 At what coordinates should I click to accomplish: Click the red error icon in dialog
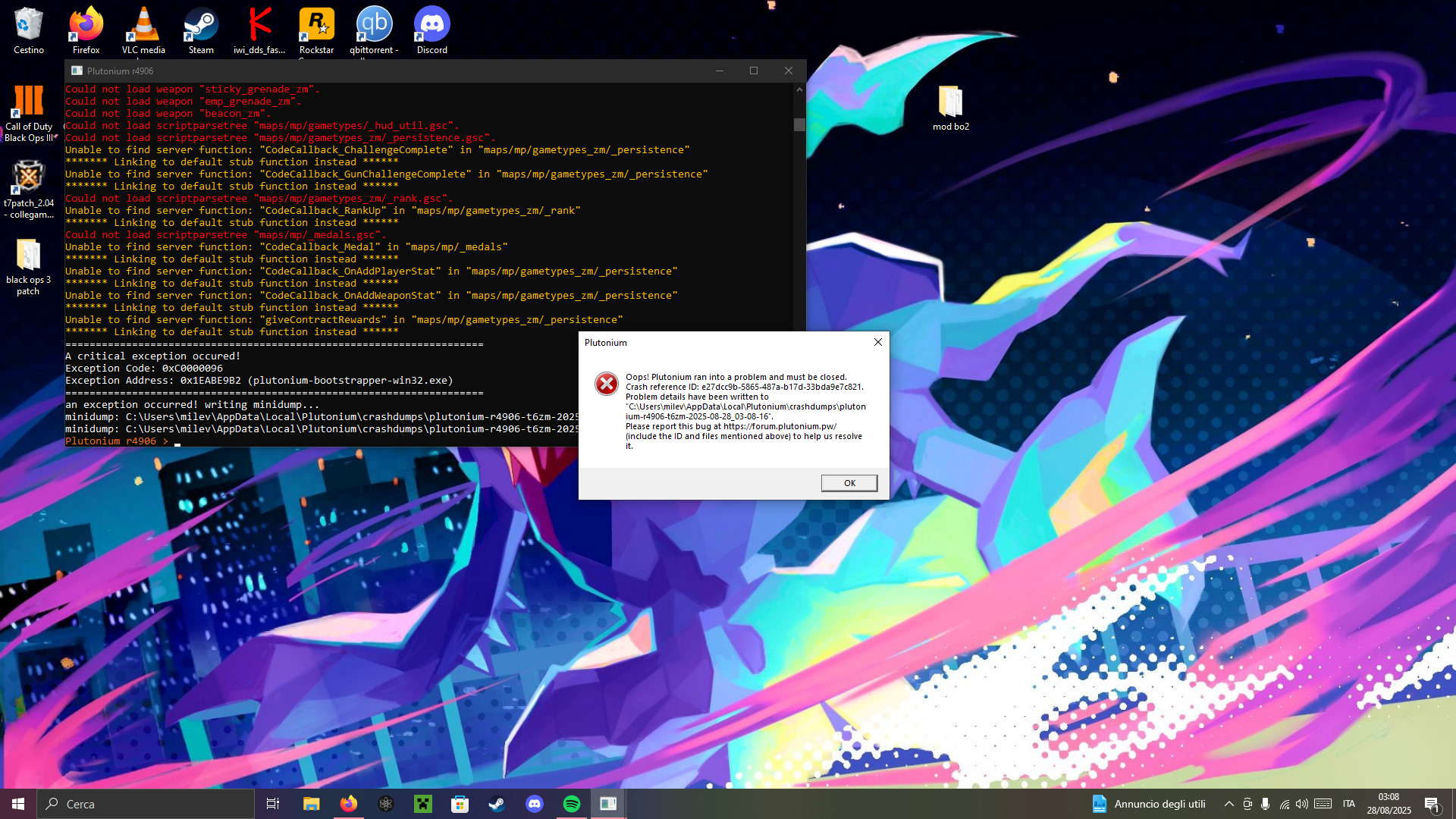pyautogui.click(x=607, y=384)
